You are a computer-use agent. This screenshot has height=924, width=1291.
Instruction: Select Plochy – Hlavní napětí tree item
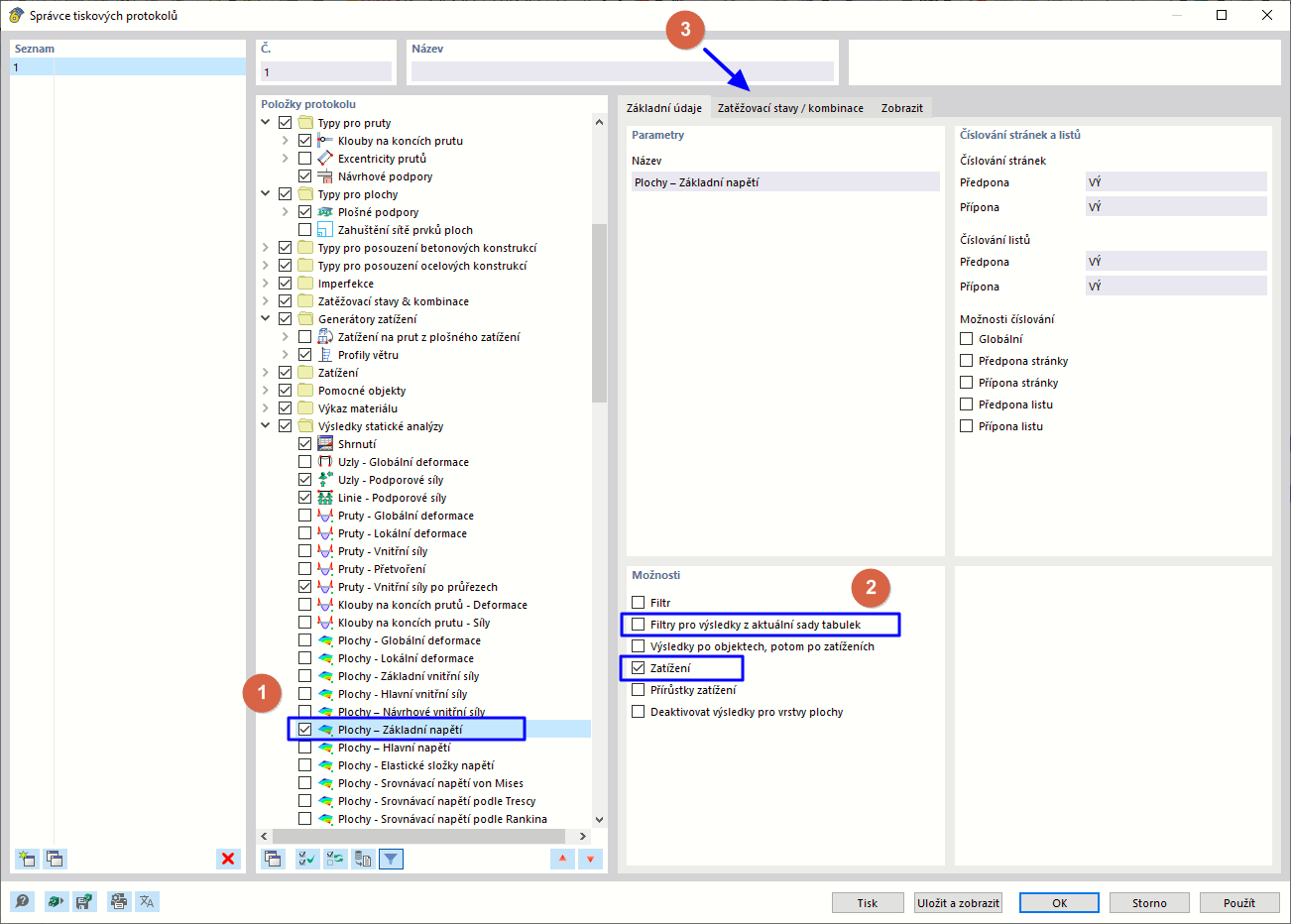pos(394,748)
